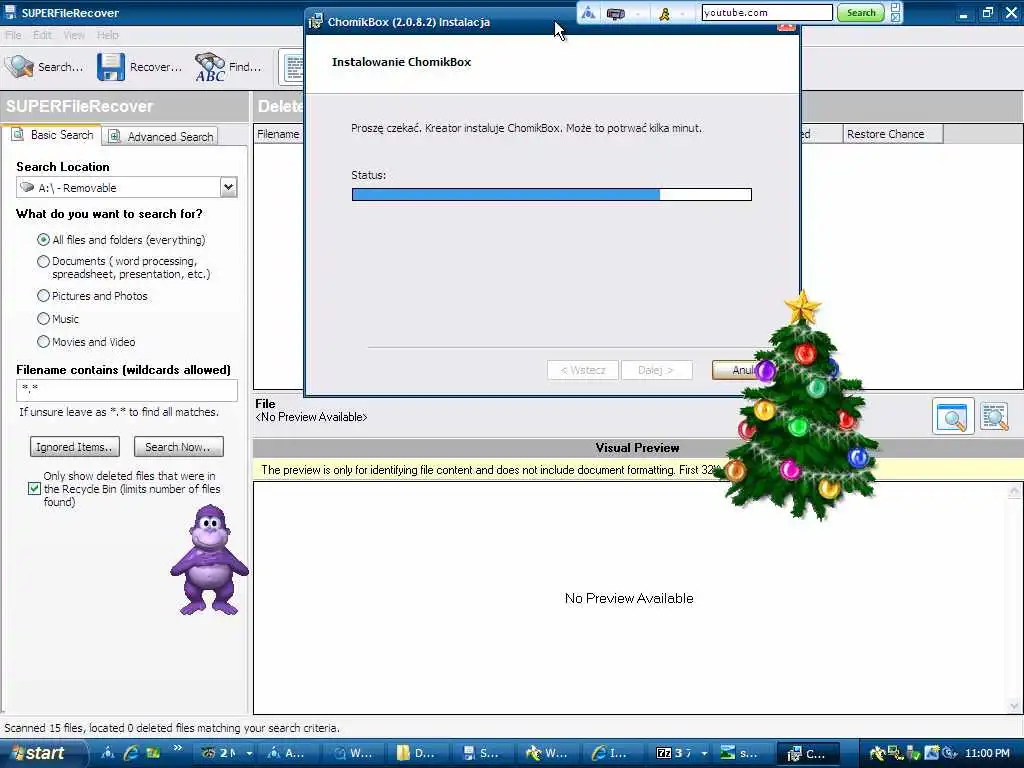Select Pictures and Photos radio button

tap(43, 296)
